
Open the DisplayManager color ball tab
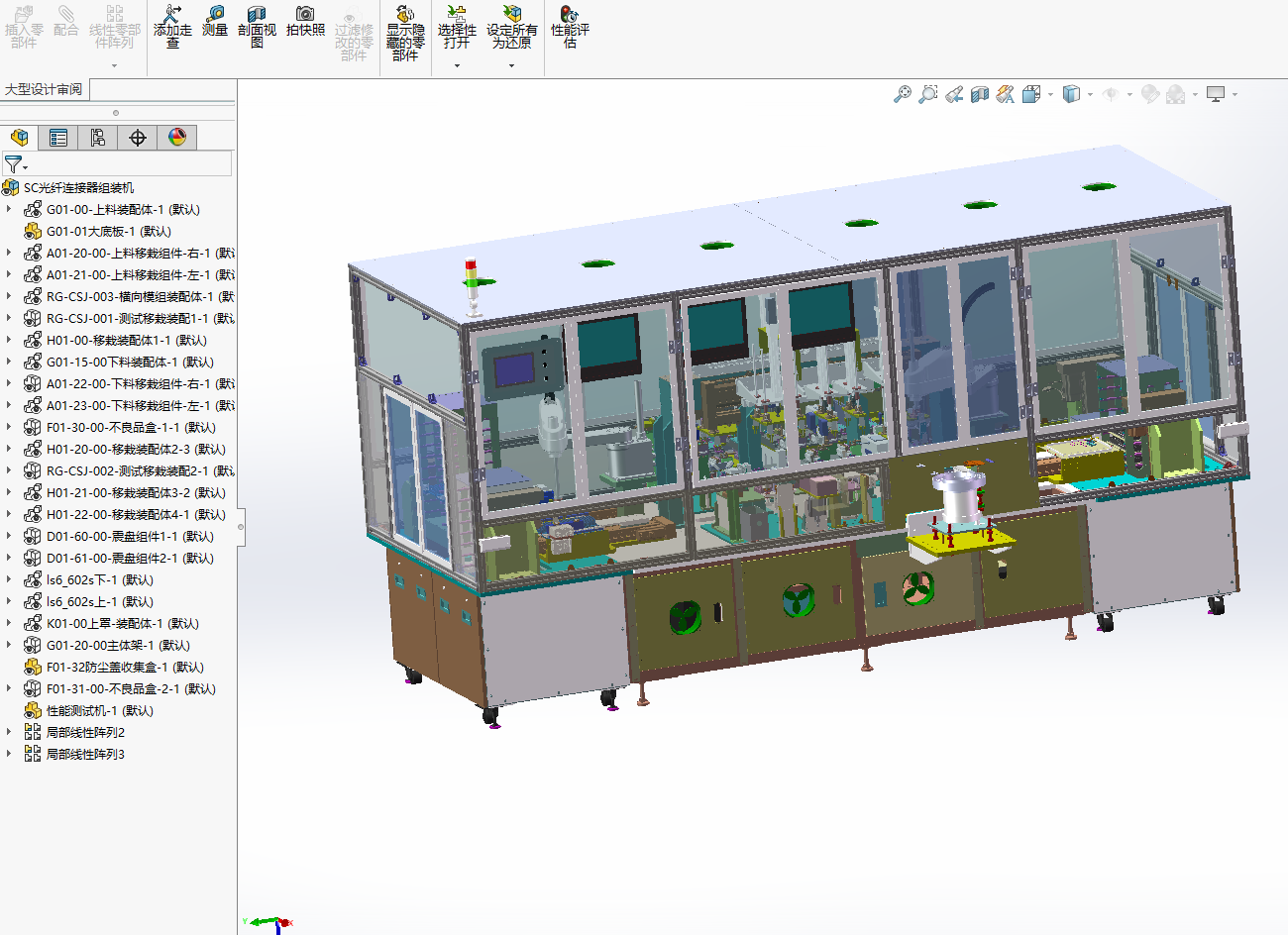click(x=177, y=138)
